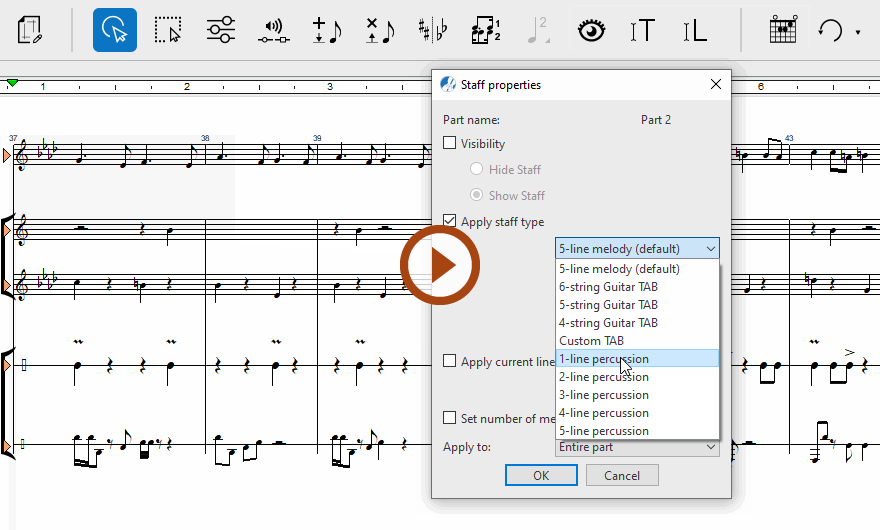Undo the last action
Screen dimensions: 880x530
(x=830, y=30)
